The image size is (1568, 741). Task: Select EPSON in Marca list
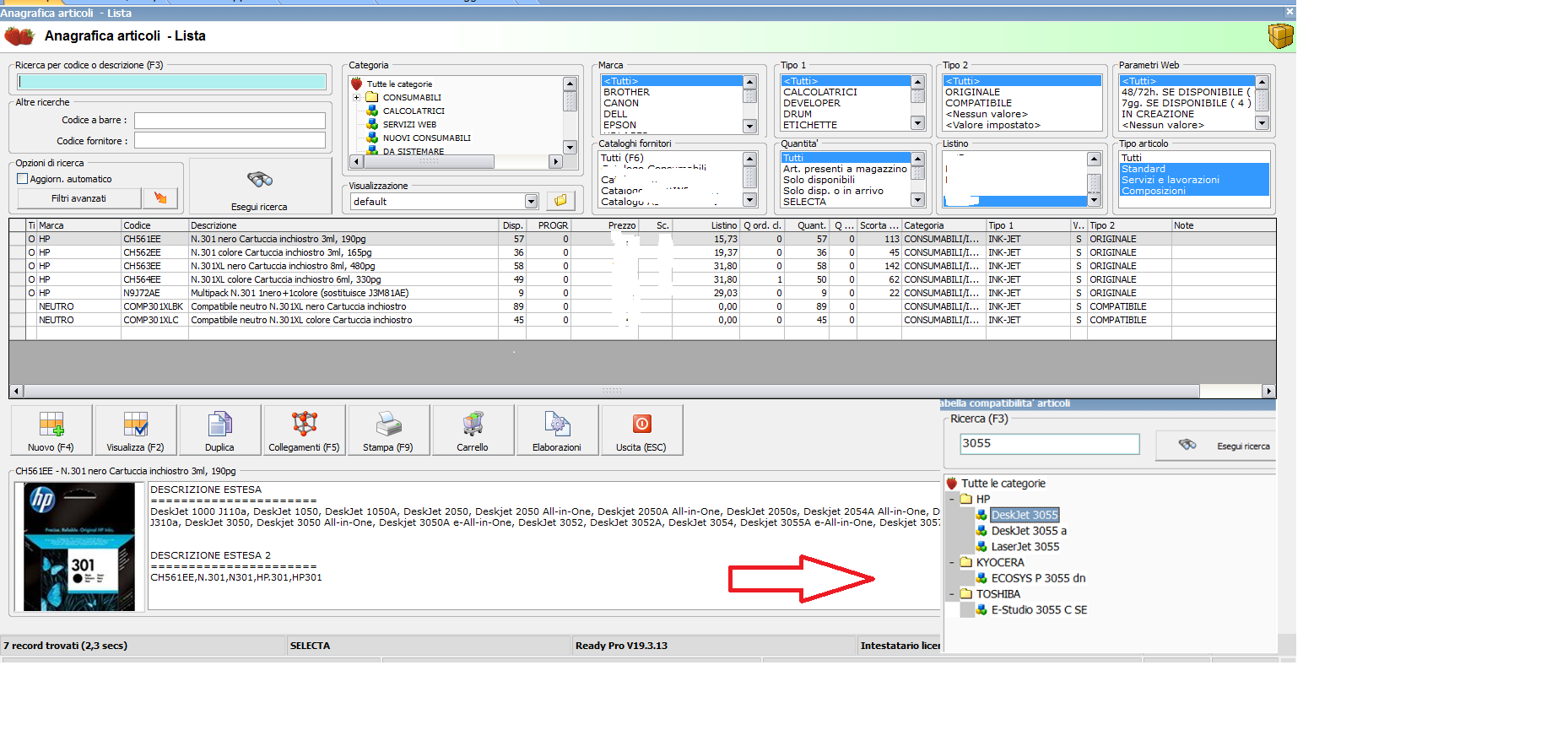coord(620,125)
